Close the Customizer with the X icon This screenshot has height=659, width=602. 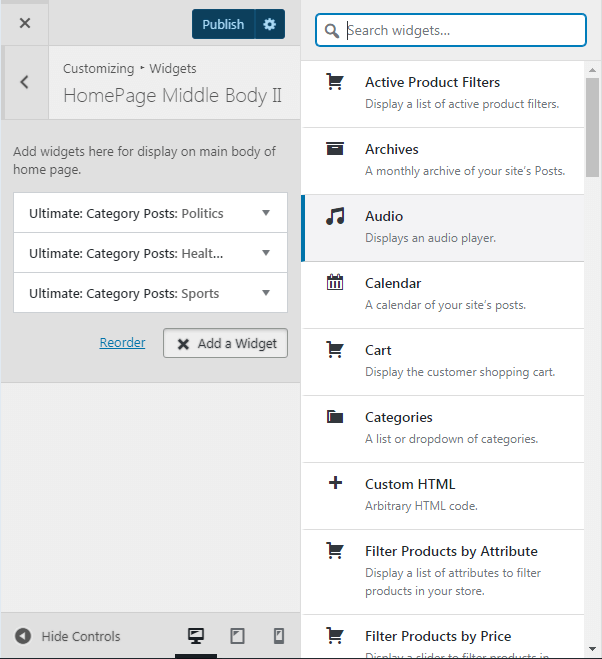25,23
